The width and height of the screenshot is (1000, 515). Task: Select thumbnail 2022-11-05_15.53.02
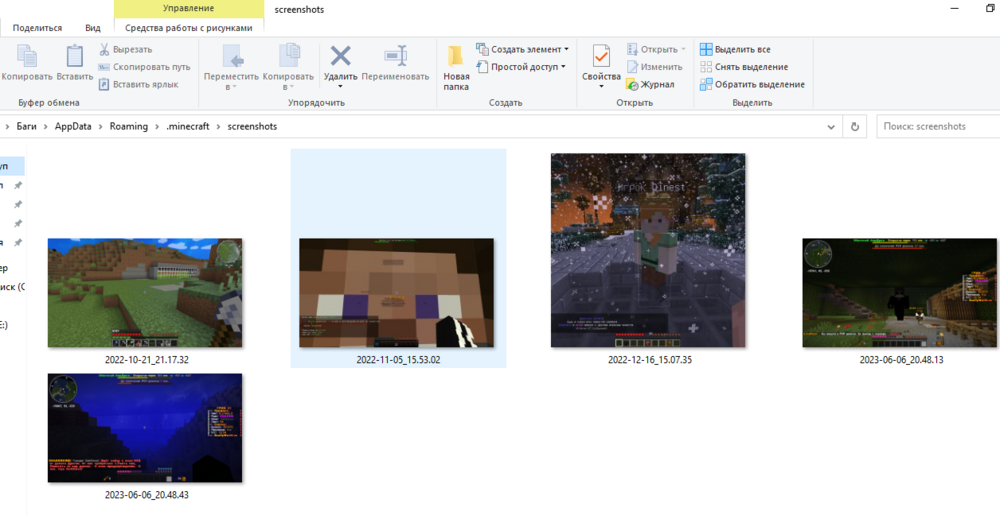tap(397, 293)
